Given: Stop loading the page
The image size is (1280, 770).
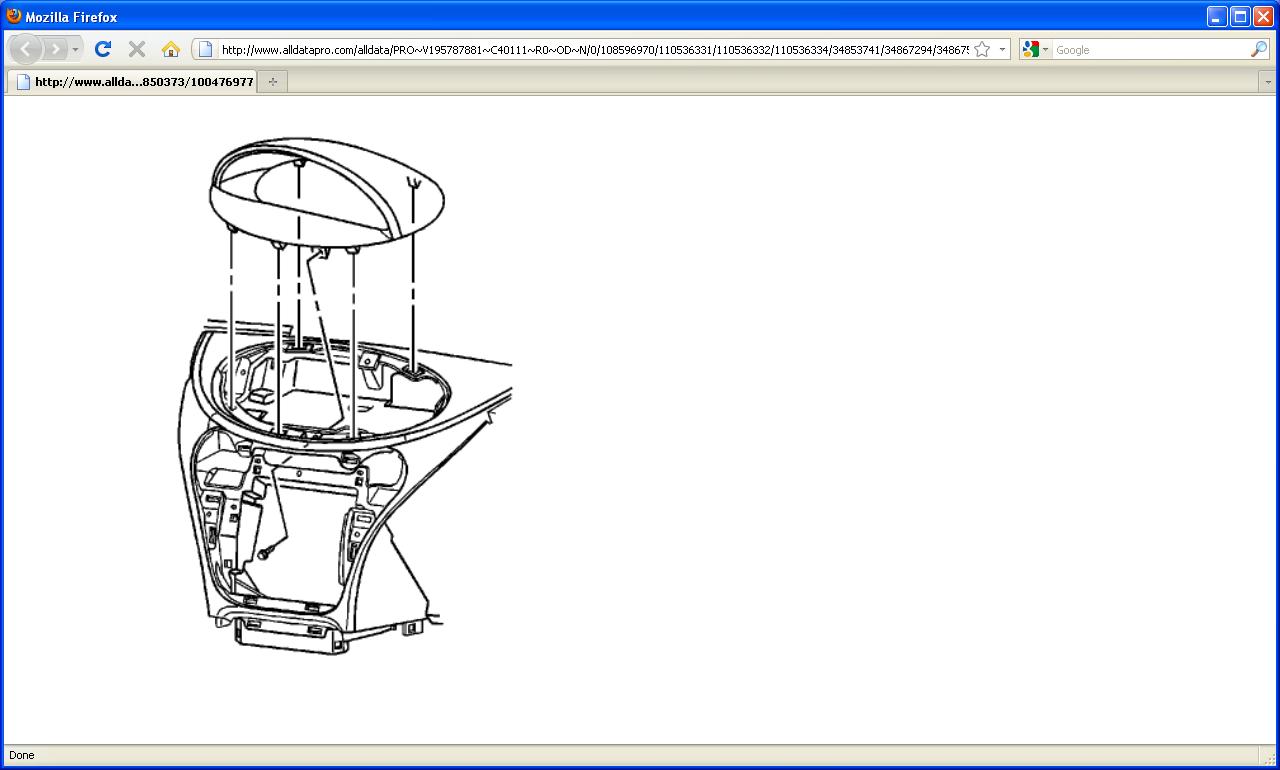Looking at the screenshot, I should 137,49.
